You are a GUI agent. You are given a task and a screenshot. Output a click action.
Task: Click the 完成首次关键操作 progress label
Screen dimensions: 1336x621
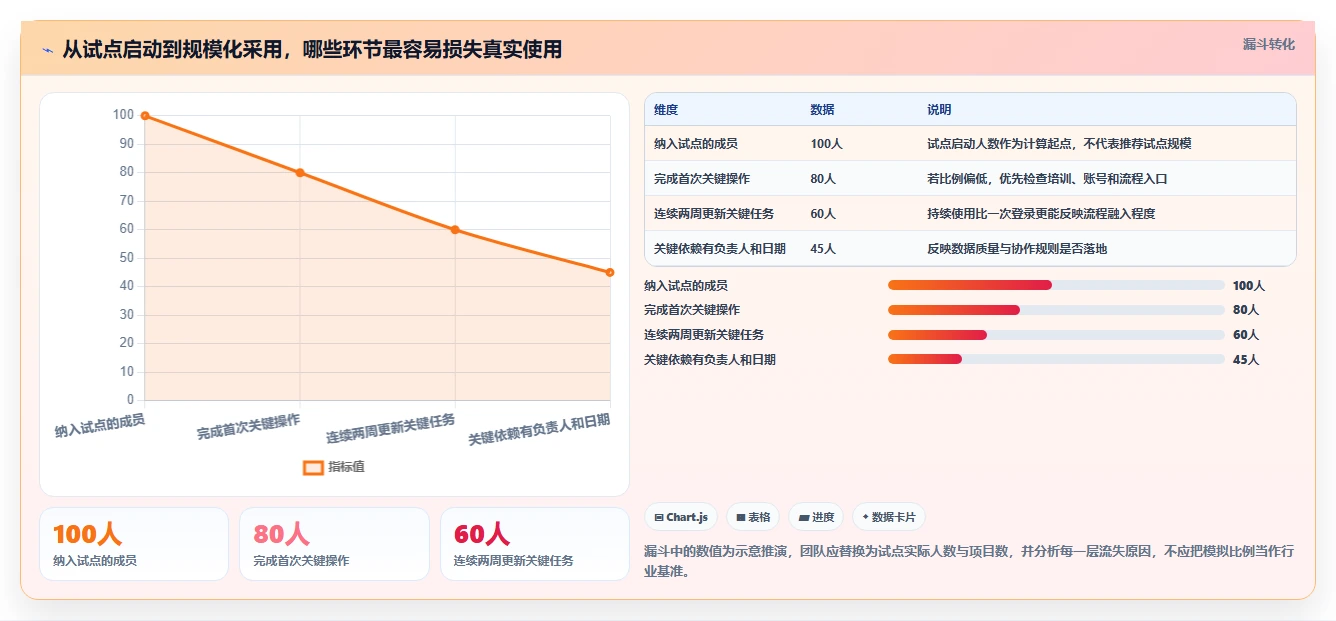tap(692, 310)
